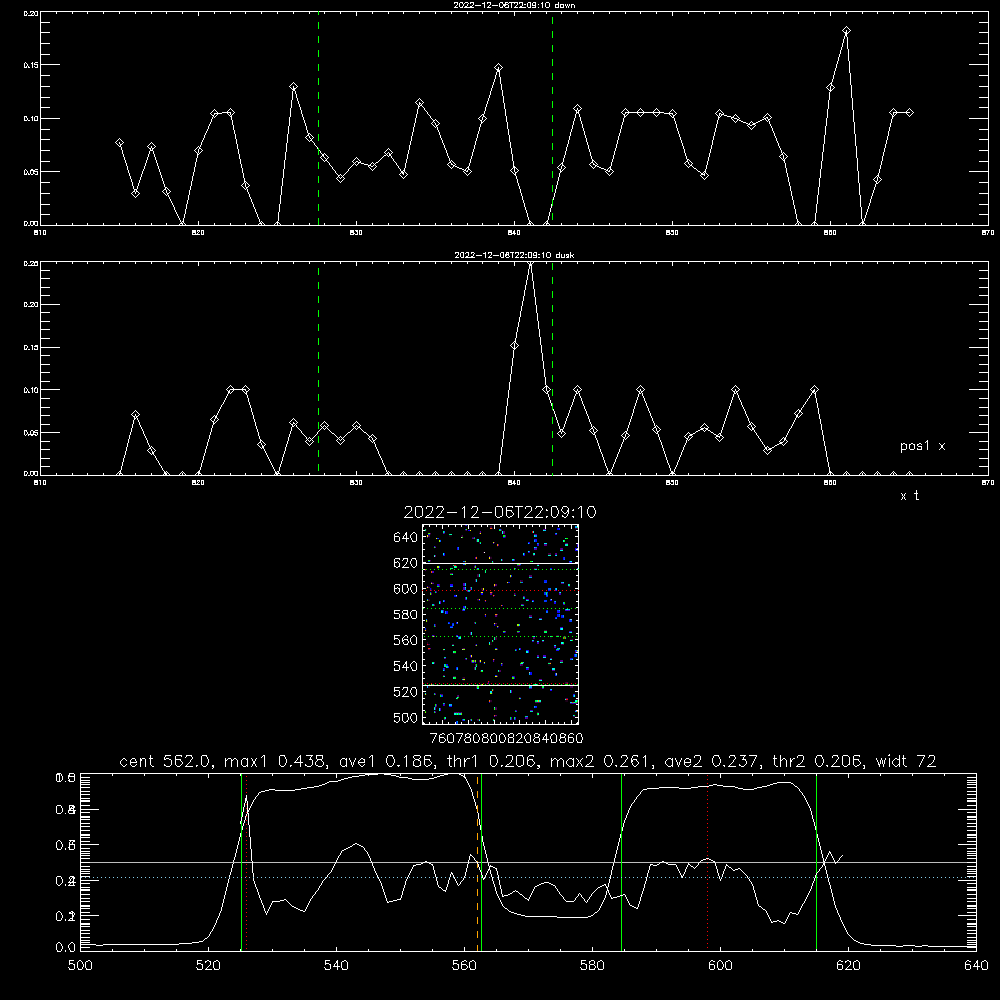Click the 'max2 0.261' value
Viewport: 1000px width, 1000px height.
[x=602, y=761]
